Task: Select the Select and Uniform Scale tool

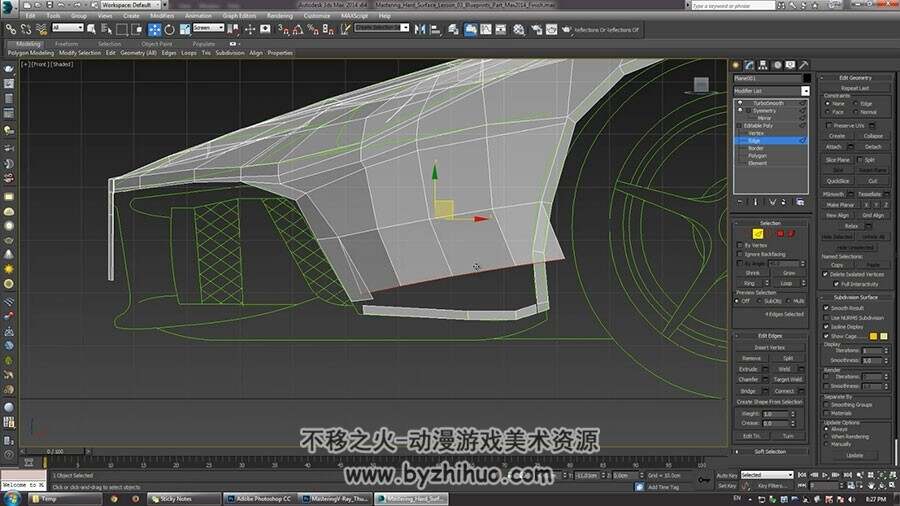Action: [x=184, y=29]
